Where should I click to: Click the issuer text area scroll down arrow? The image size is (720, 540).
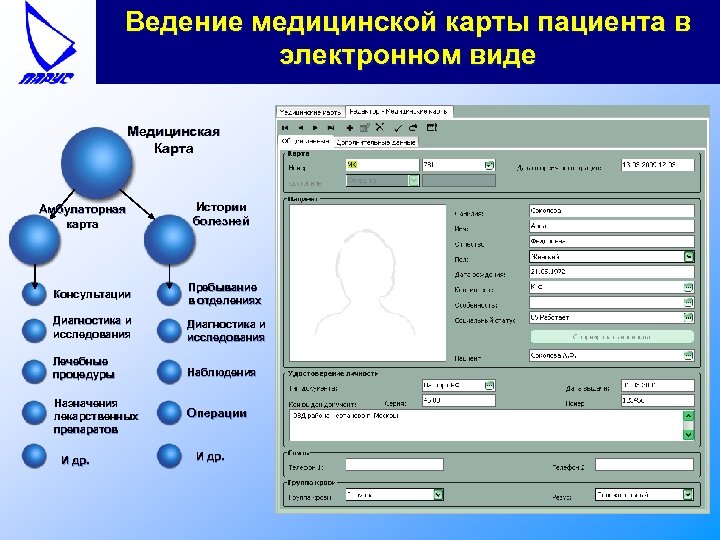point(688,434)
